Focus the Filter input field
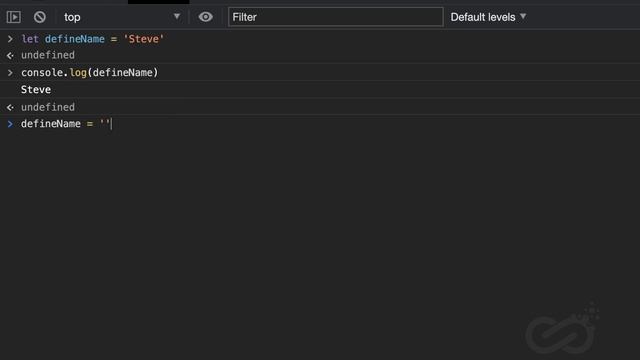This screenshot has width=640, height=360. click(x=336, y=17)
